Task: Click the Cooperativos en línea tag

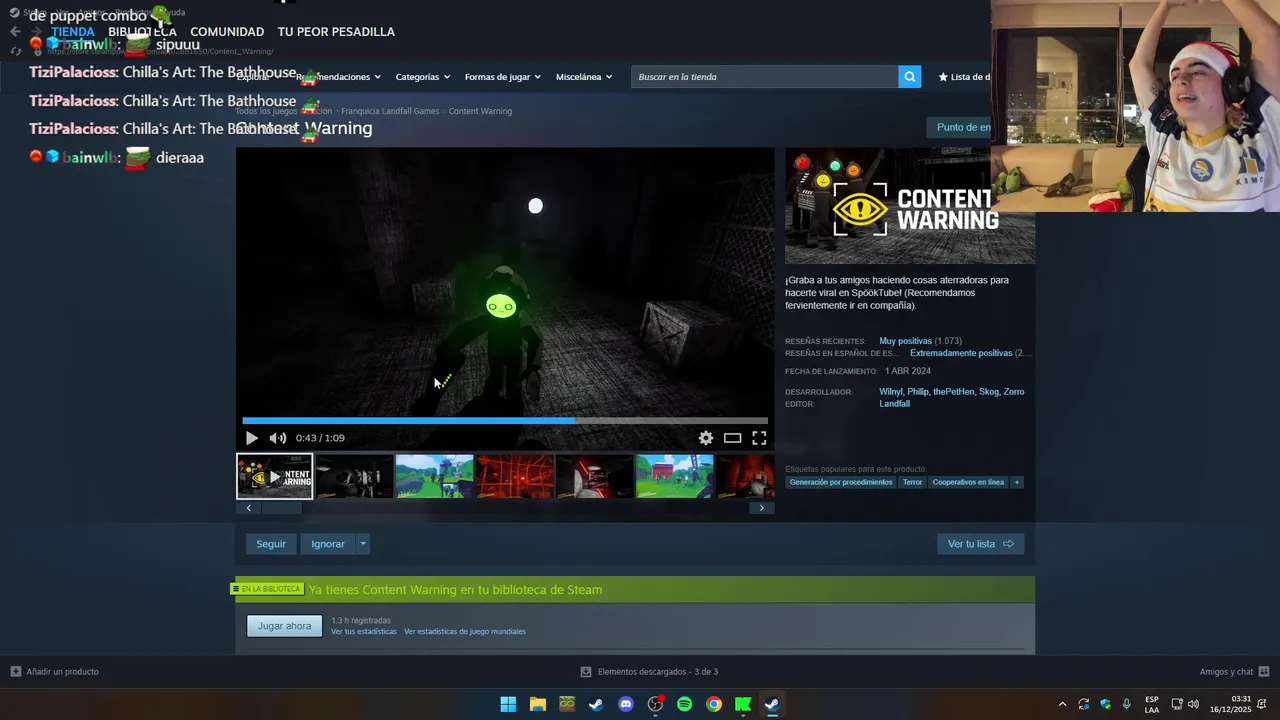Action: (x=968, y=482)
